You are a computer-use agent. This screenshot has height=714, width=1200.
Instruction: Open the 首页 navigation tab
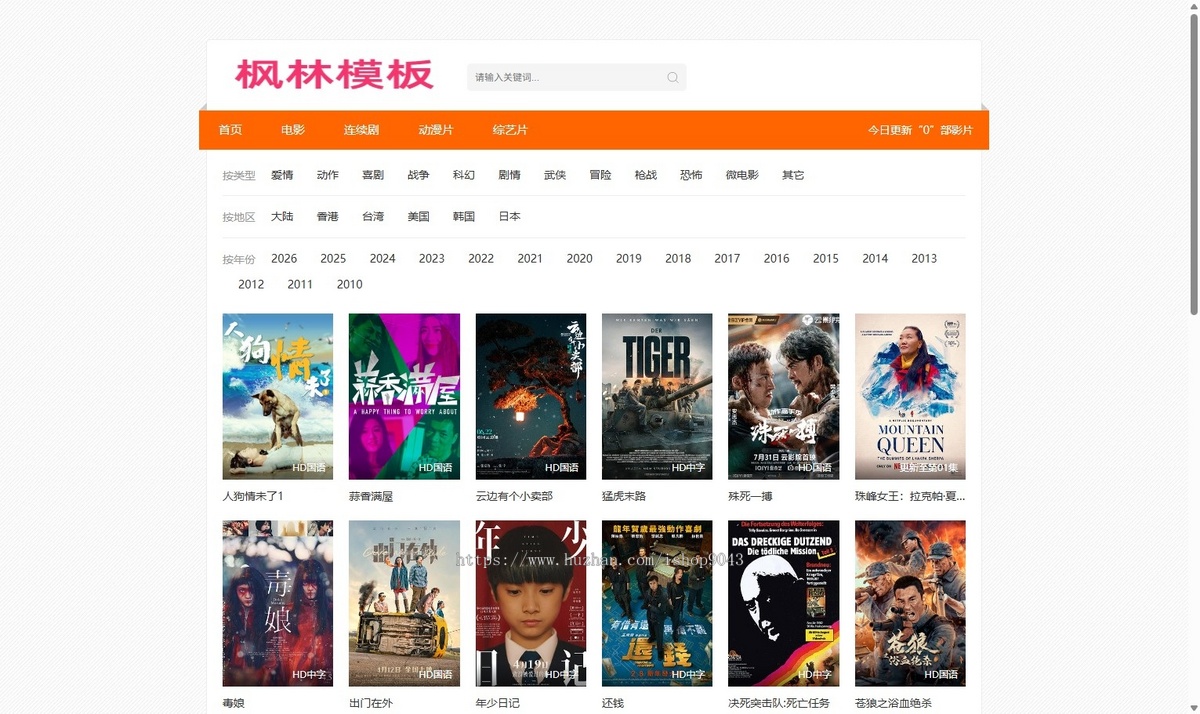pos(230,130)
